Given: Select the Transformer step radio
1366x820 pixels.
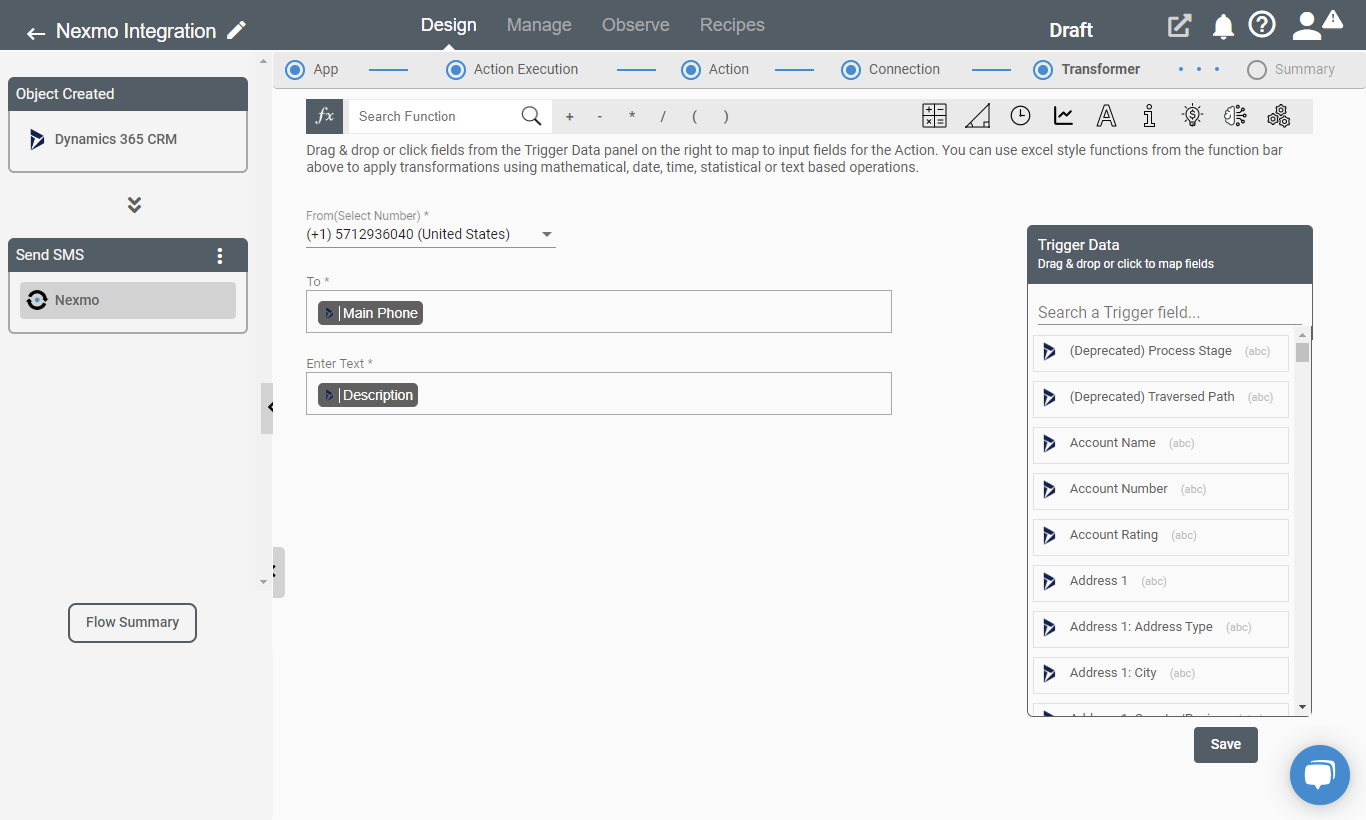Looking at the screenshot, I should pos(1043,70).
